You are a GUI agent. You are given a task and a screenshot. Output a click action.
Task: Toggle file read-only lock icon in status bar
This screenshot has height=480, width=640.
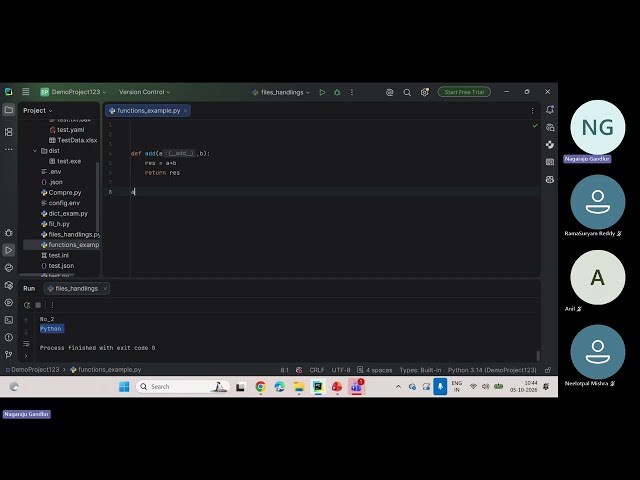[548, 370]
